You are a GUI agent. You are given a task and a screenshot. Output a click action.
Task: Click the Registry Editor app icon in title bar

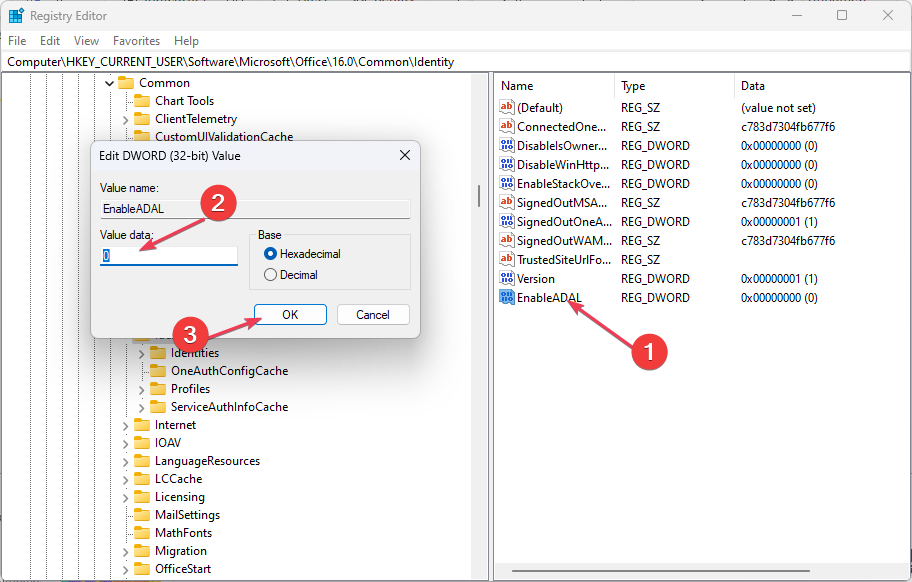[x=16, y=16]
